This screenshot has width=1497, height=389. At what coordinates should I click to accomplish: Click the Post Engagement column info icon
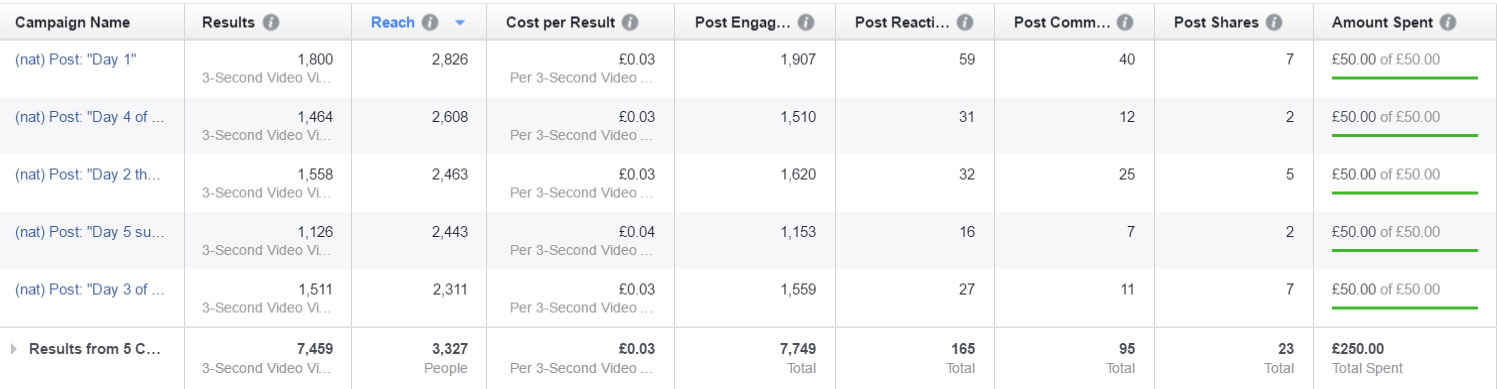tap(806, 22)
